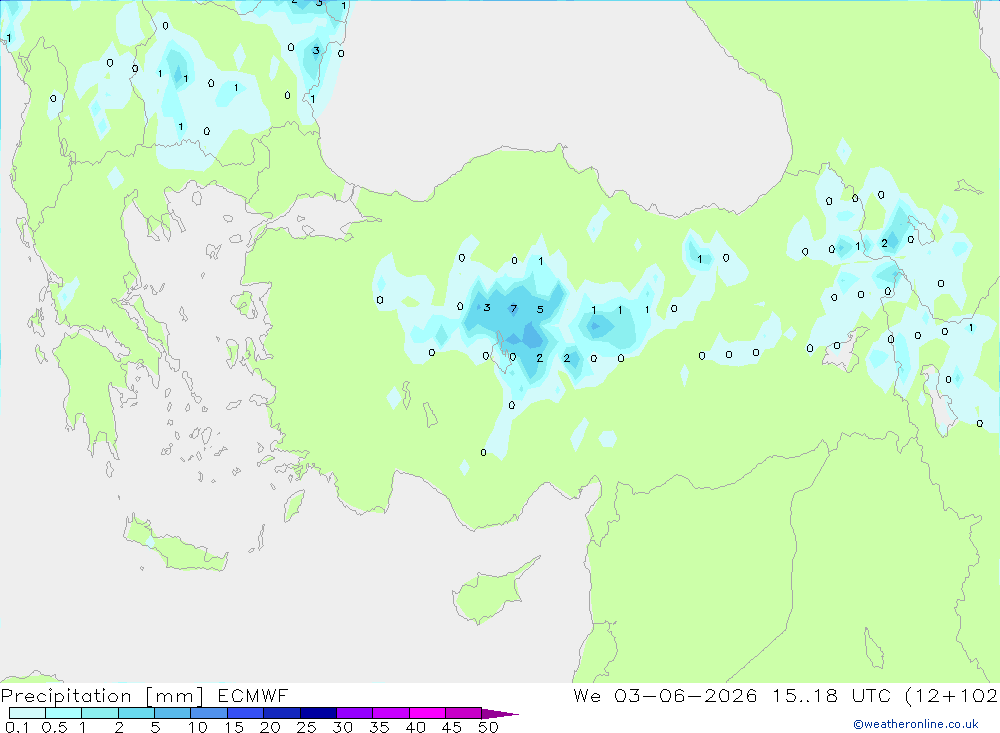Viewport: 1000px width, 733px height.
Task: Click the '(12+102' forecast offset text
Action: click(952, 696)
